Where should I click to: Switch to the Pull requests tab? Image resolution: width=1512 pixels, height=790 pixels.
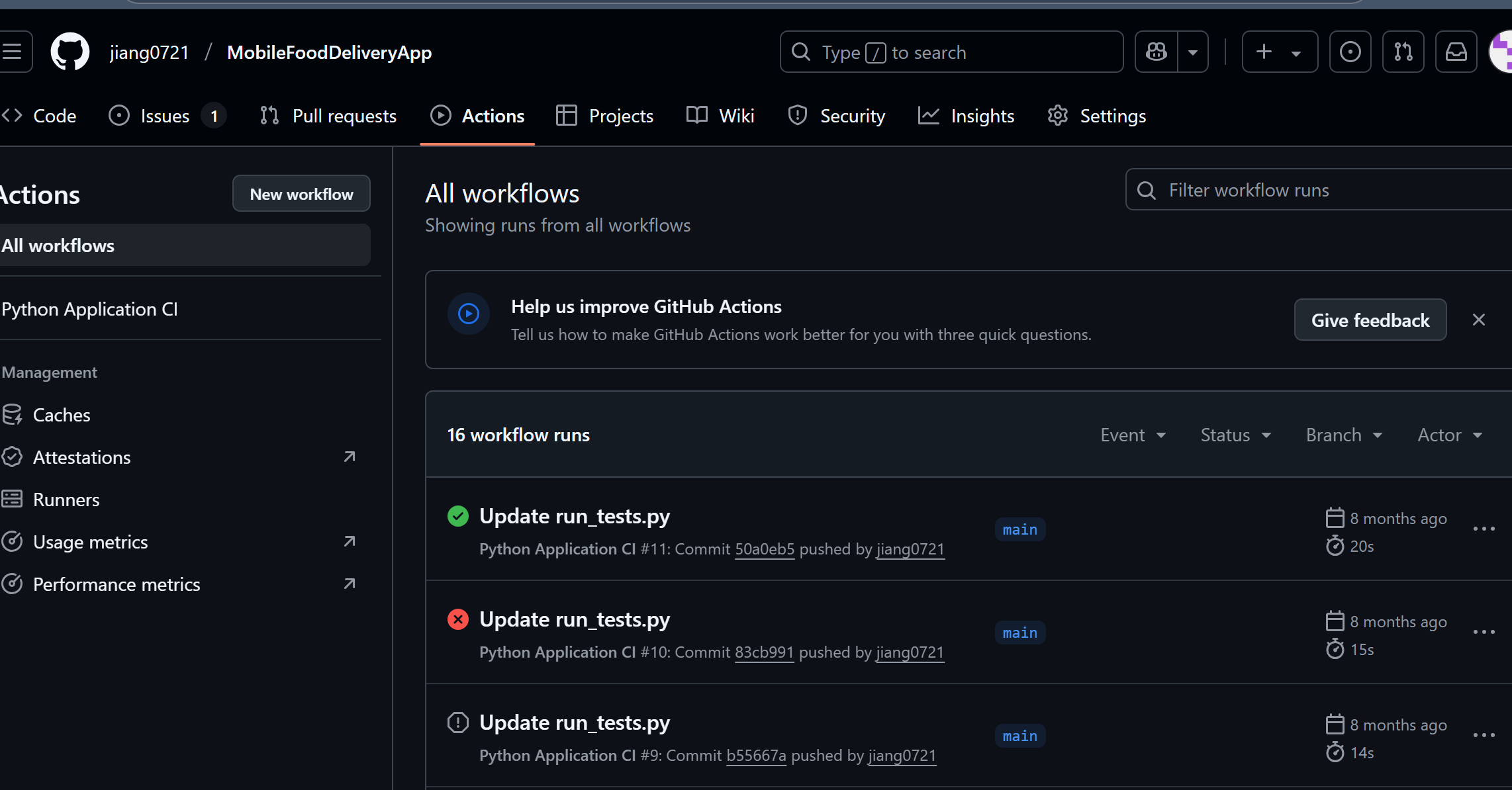click(x=328, y=116)
